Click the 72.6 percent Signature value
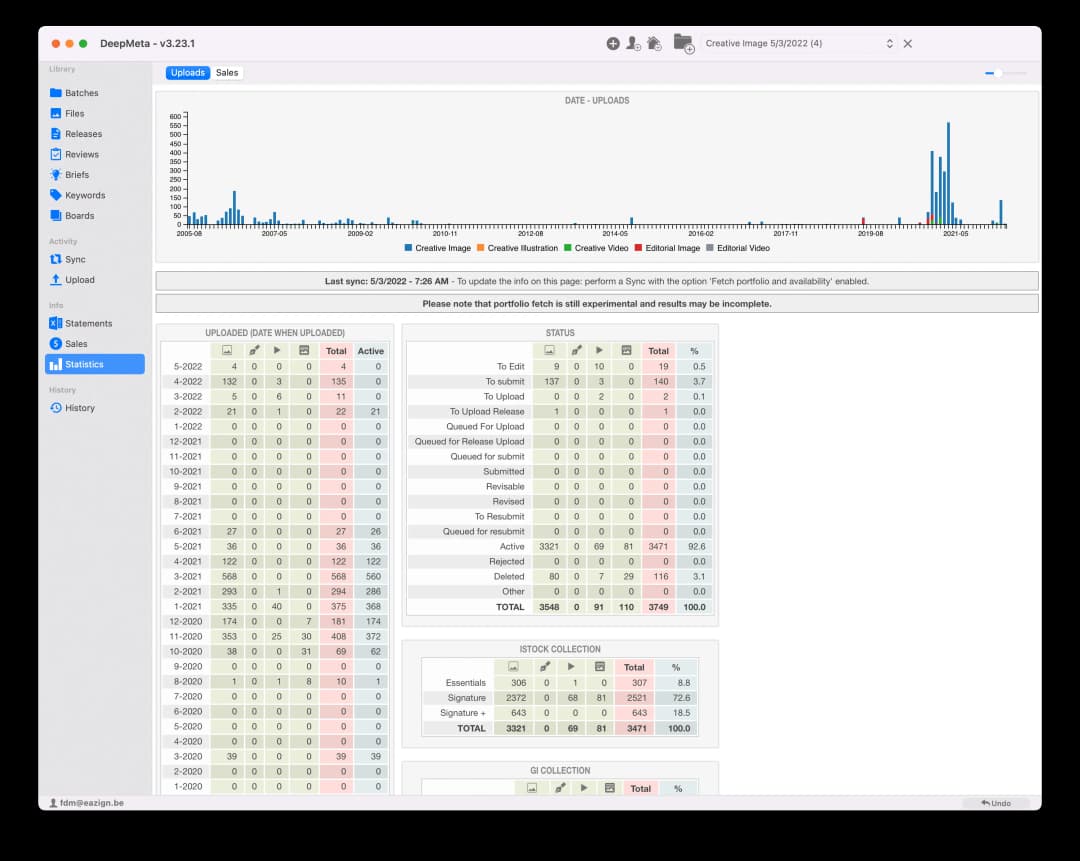The height and width of the screenshot is (861, 1080). click(681, 698)
